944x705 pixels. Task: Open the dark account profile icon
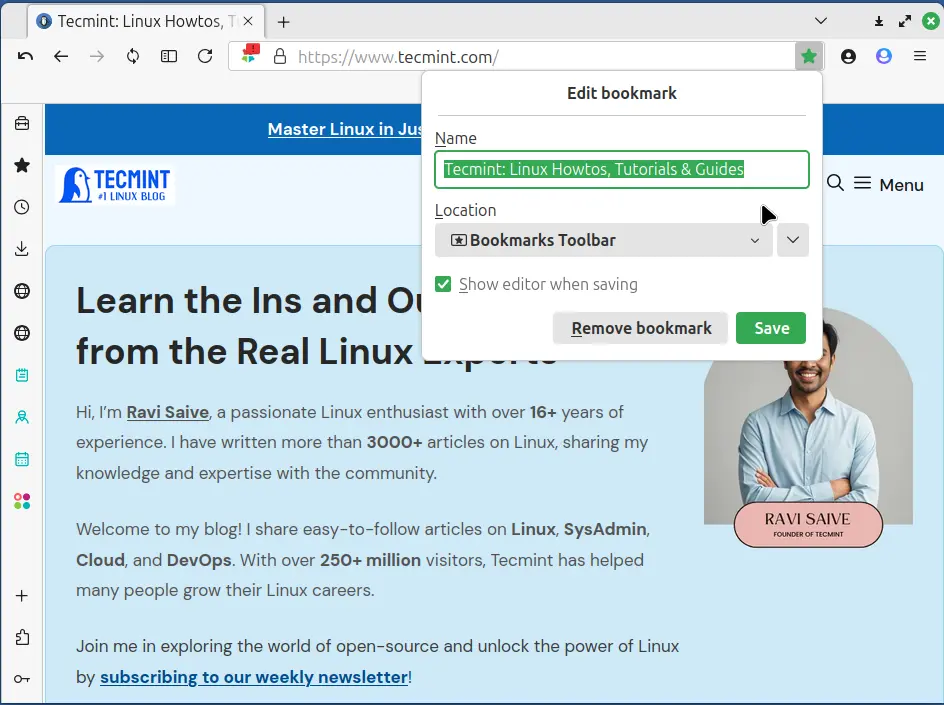848,57
